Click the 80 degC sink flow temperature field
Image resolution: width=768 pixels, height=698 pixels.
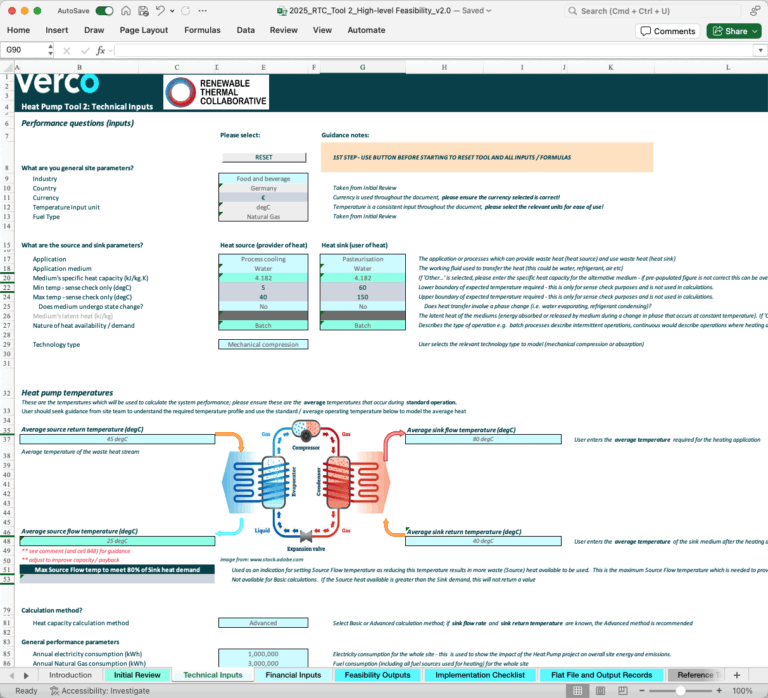tap(483, 439)
